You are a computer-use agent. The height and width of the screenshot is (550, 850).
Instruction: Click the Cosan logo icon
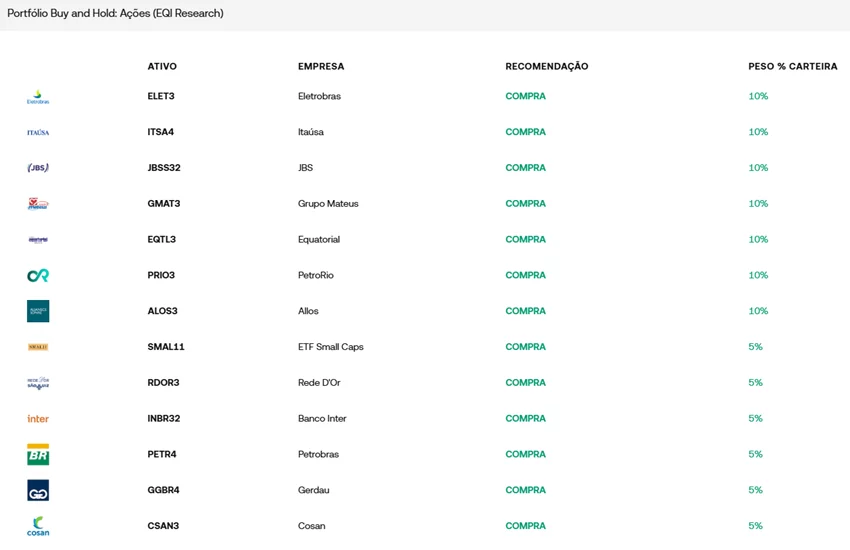pyautogui.click(x=38, y=526)
